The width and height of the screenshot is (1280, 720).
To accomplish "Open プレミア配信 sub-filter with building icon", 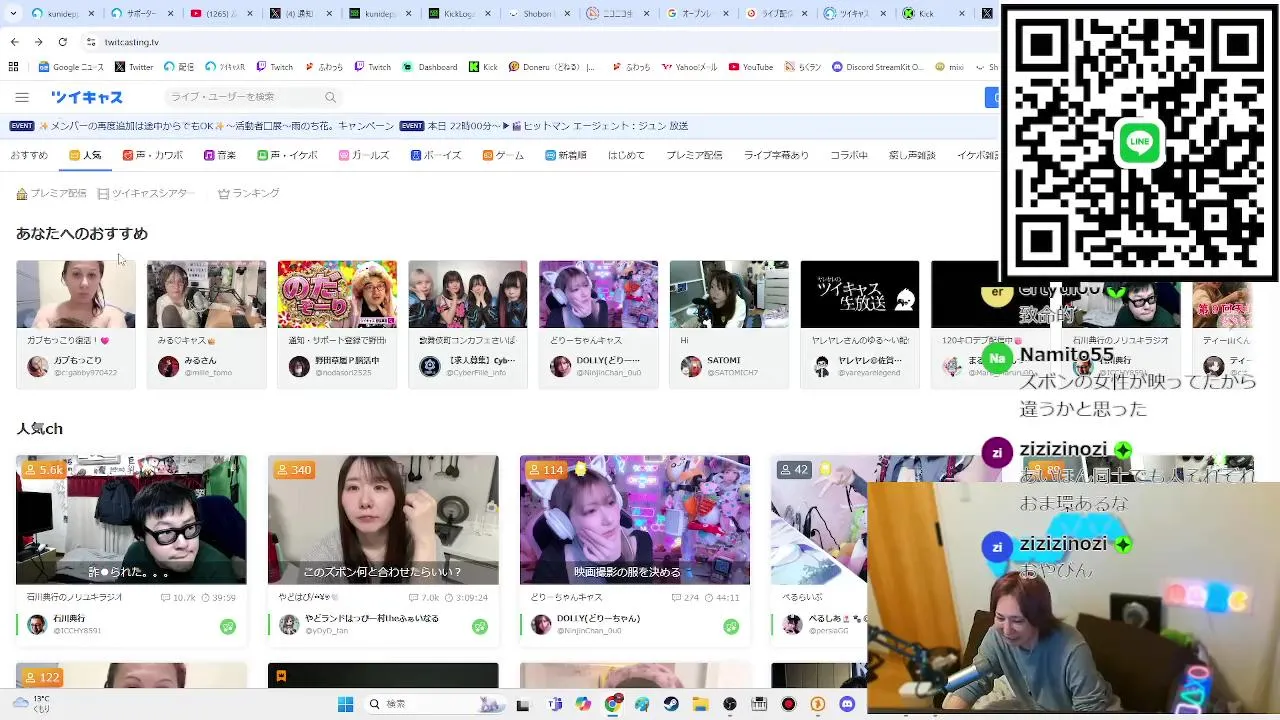I will [x=51, y=193].
